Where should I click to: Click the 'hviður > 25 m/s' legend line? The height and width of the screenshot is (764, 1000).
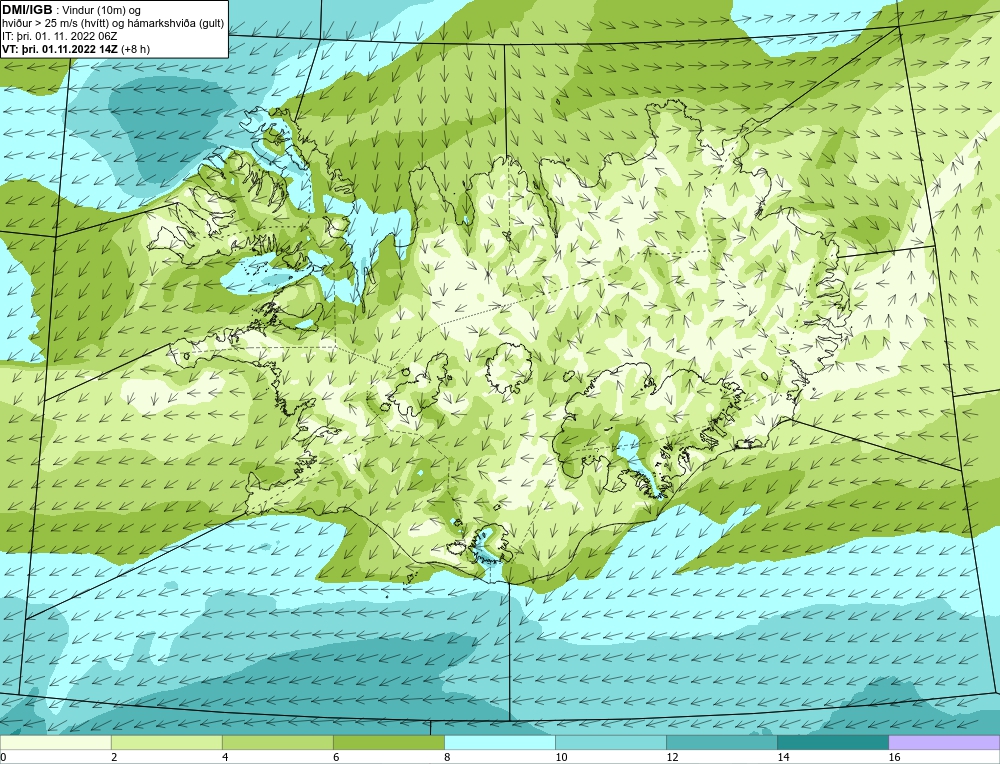tap(113, 23)
